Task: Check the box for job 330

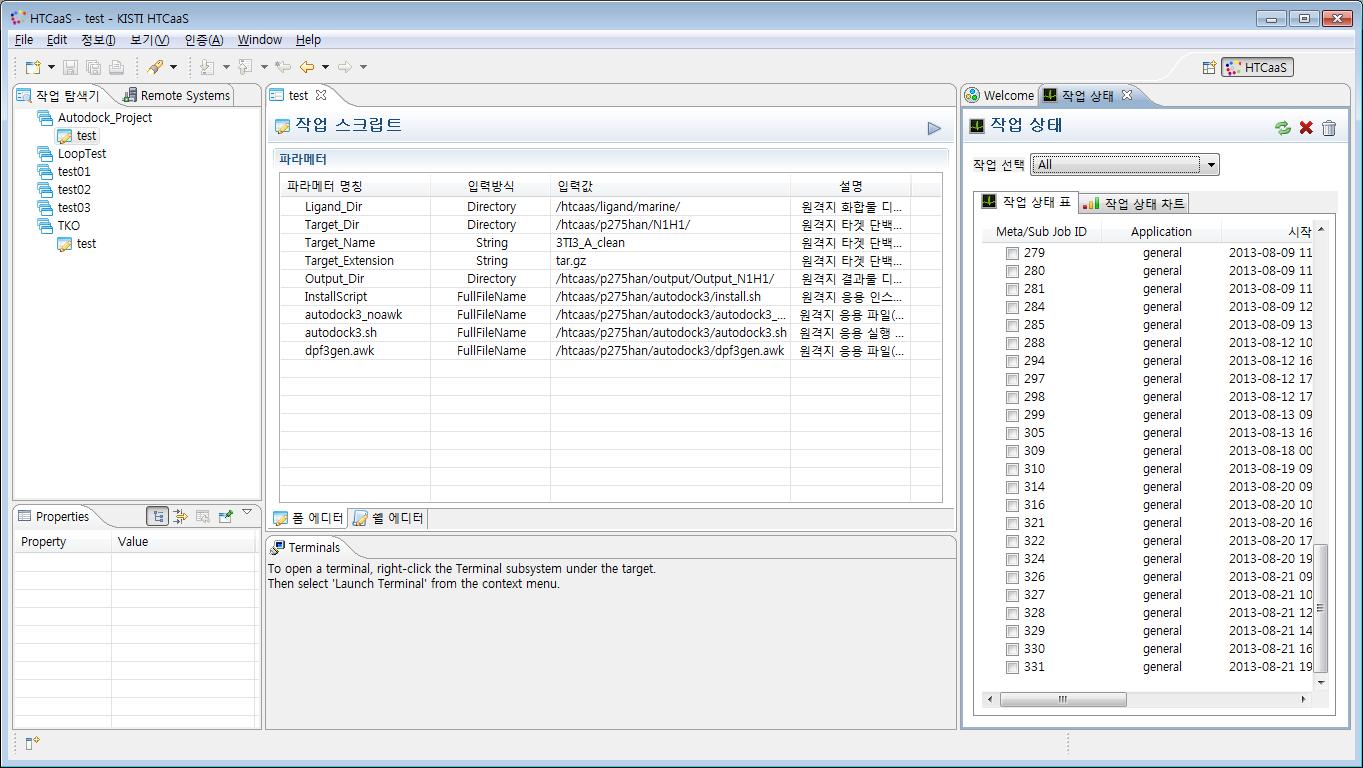Action: tap(1012, 649)
